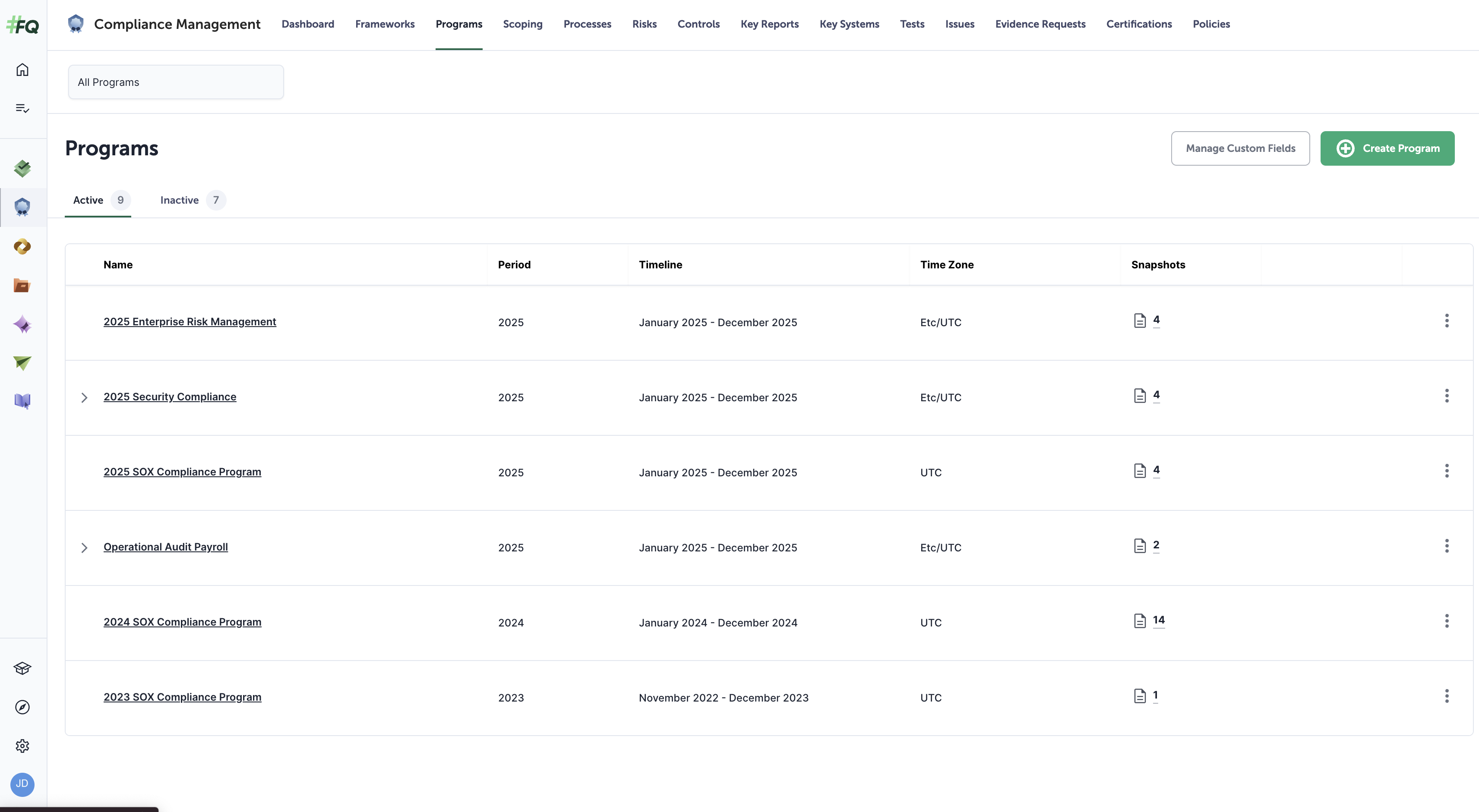The height and width of the screenshot is (812, 1479).
Task: Open the compass explore icon near bottom
Action: (22, 707)
